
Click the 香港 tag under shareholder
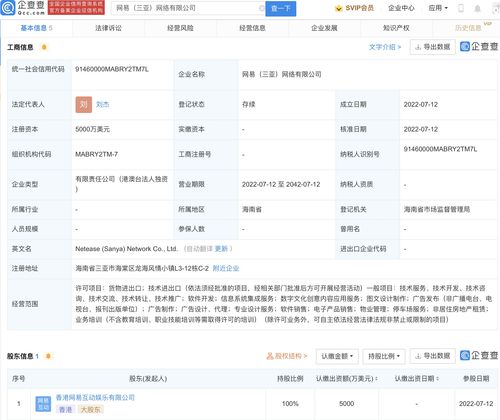point(65,409)
